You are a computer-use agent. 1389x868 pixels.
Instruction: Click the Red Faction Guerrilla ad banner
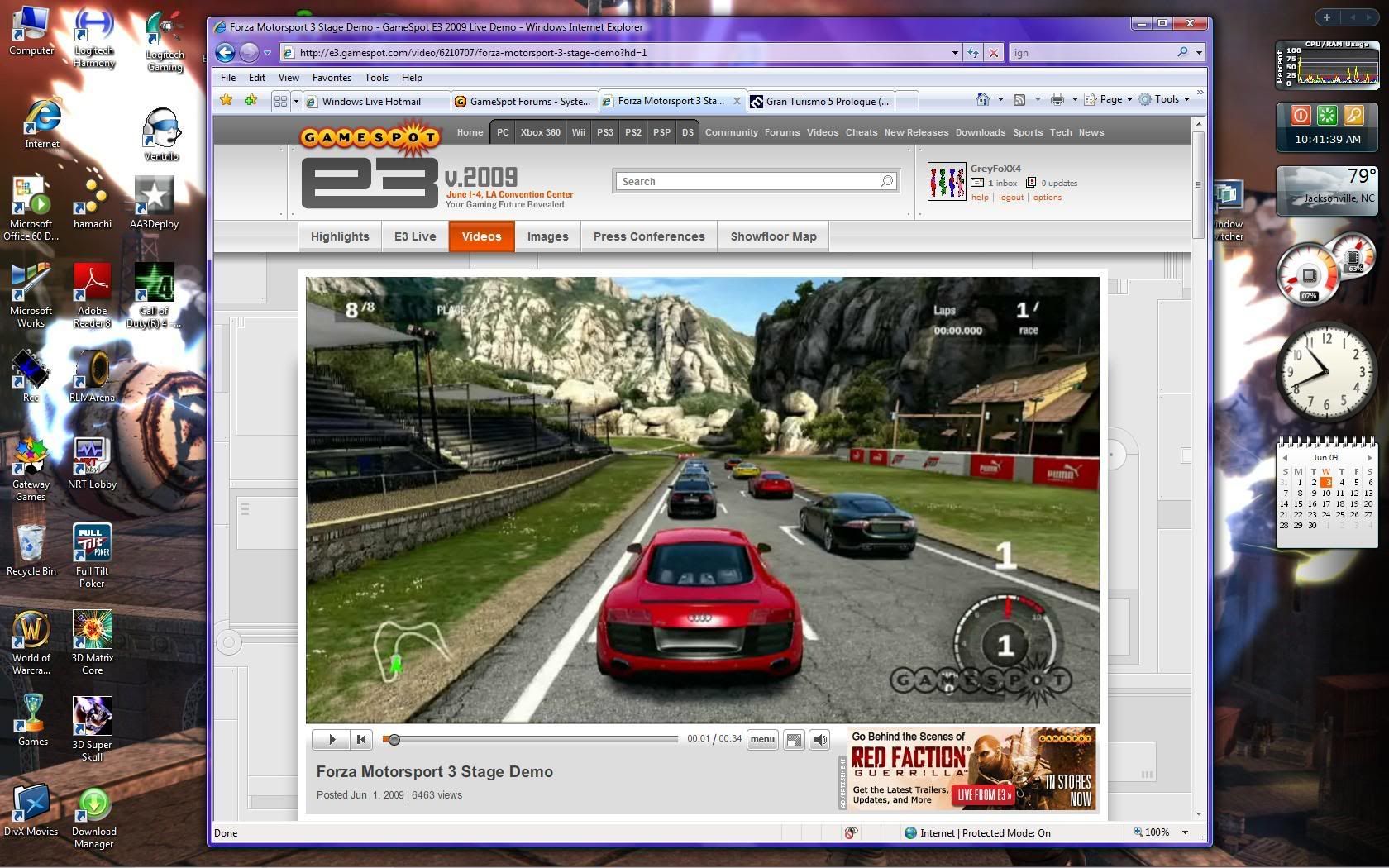971,769
